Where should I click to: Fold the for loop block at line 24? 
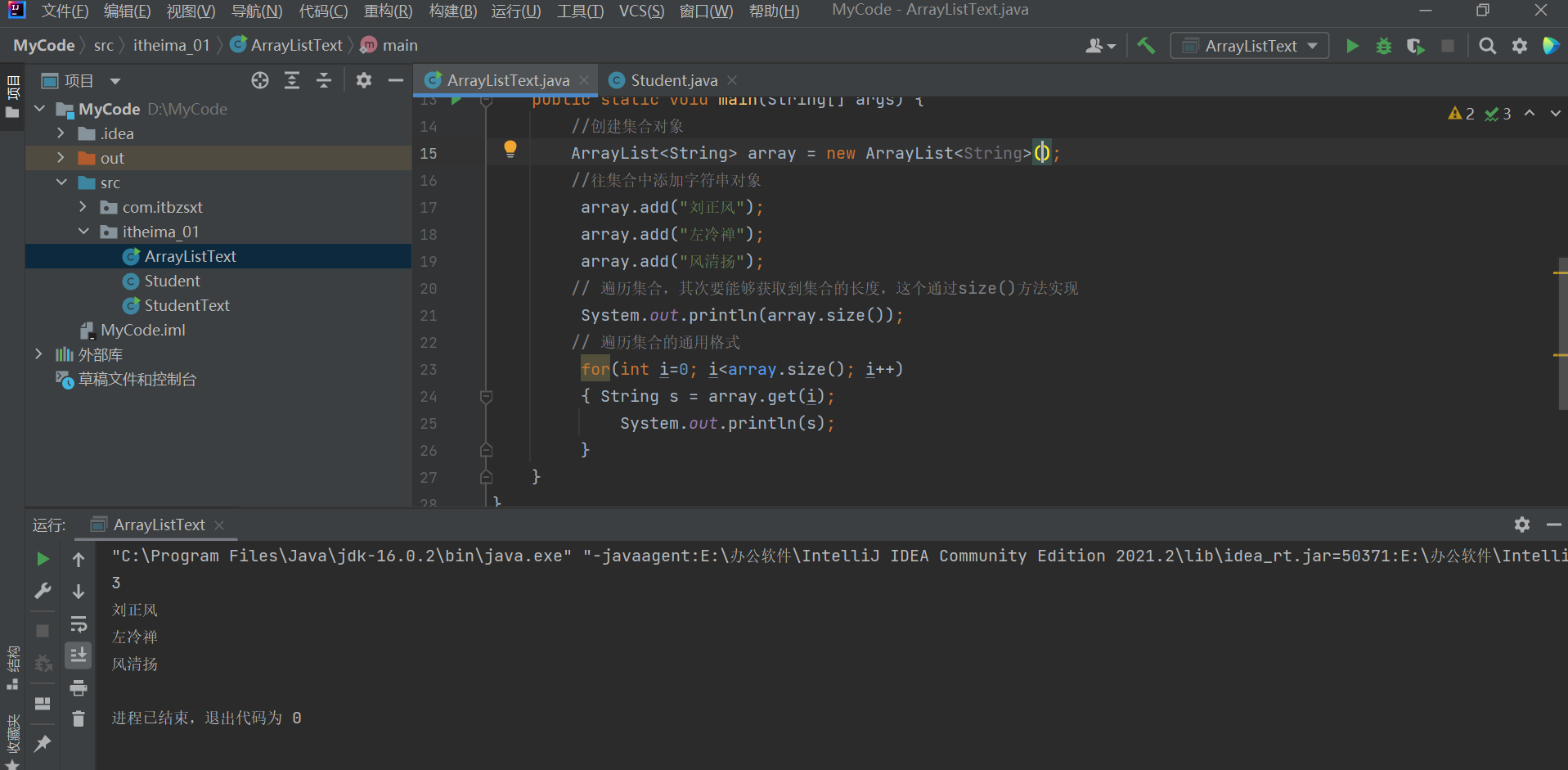click(x=486, y=397)
